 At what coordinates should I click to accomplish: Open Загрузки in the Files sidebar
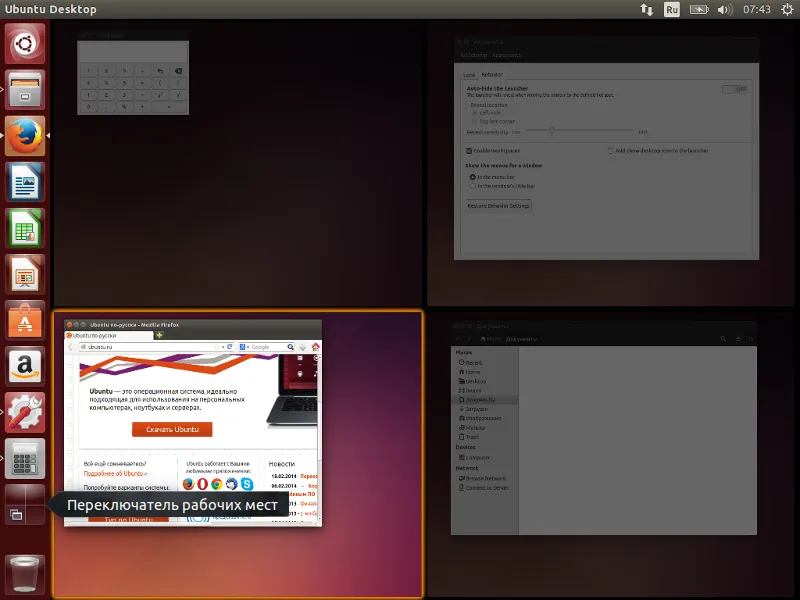click(x=473, y=409)
